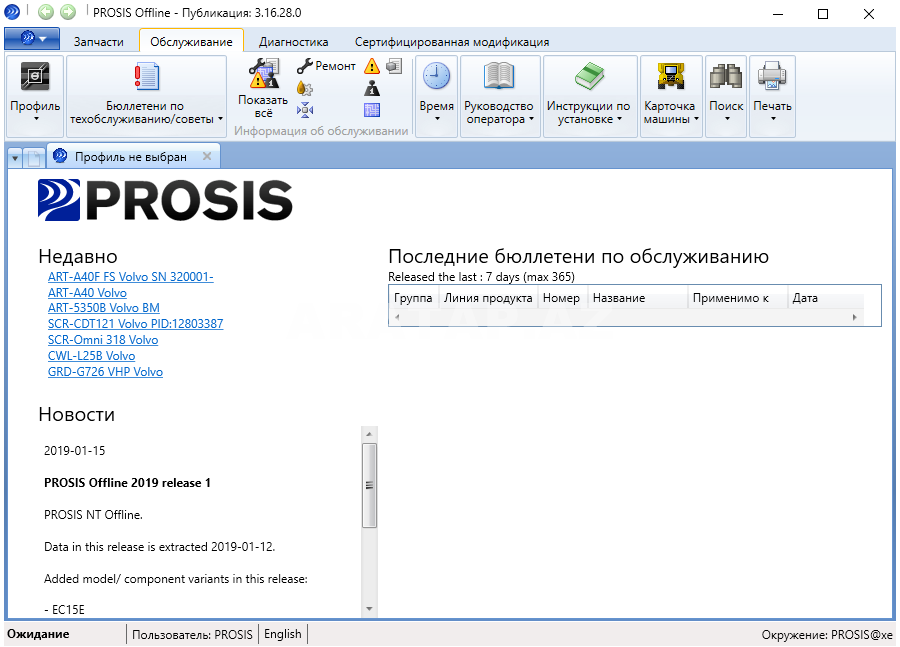The image size is (900, 647).
Task: Sort by the Группа column header
Action: pyautogui.click(x=413, y=298)
